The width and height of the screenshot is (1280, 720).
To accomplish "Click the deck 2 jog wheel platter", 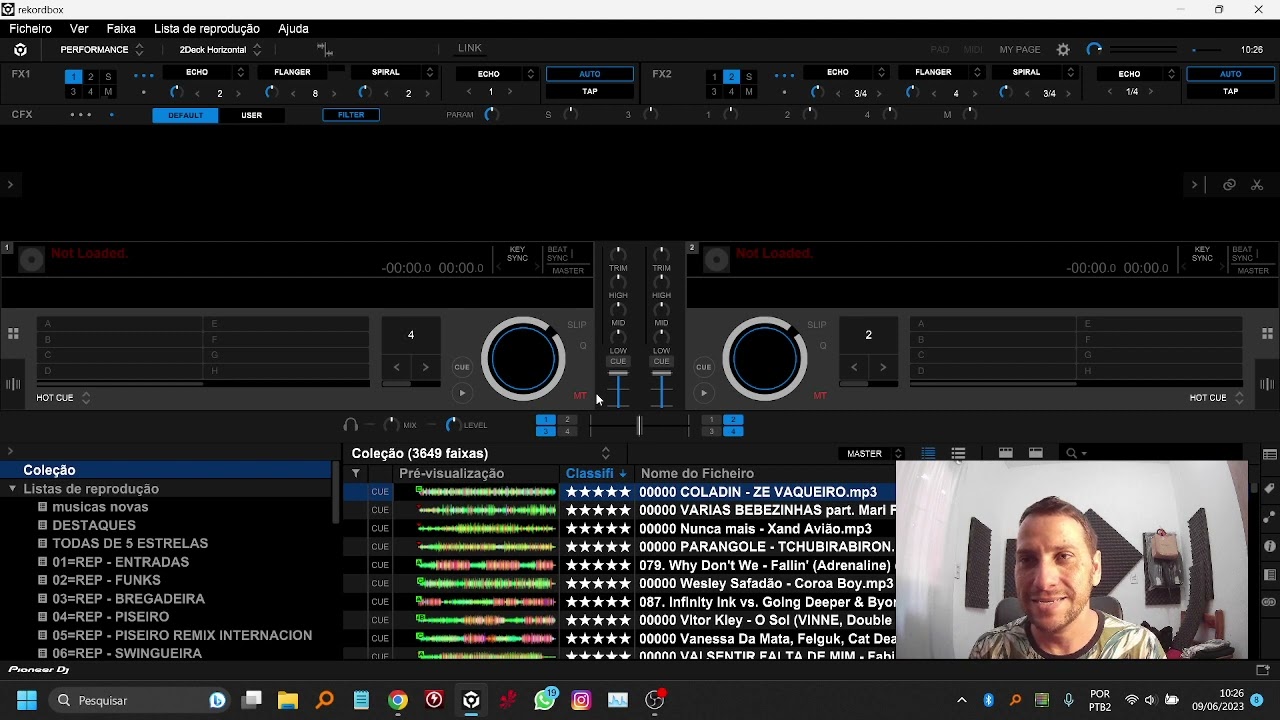I will 765,358.
